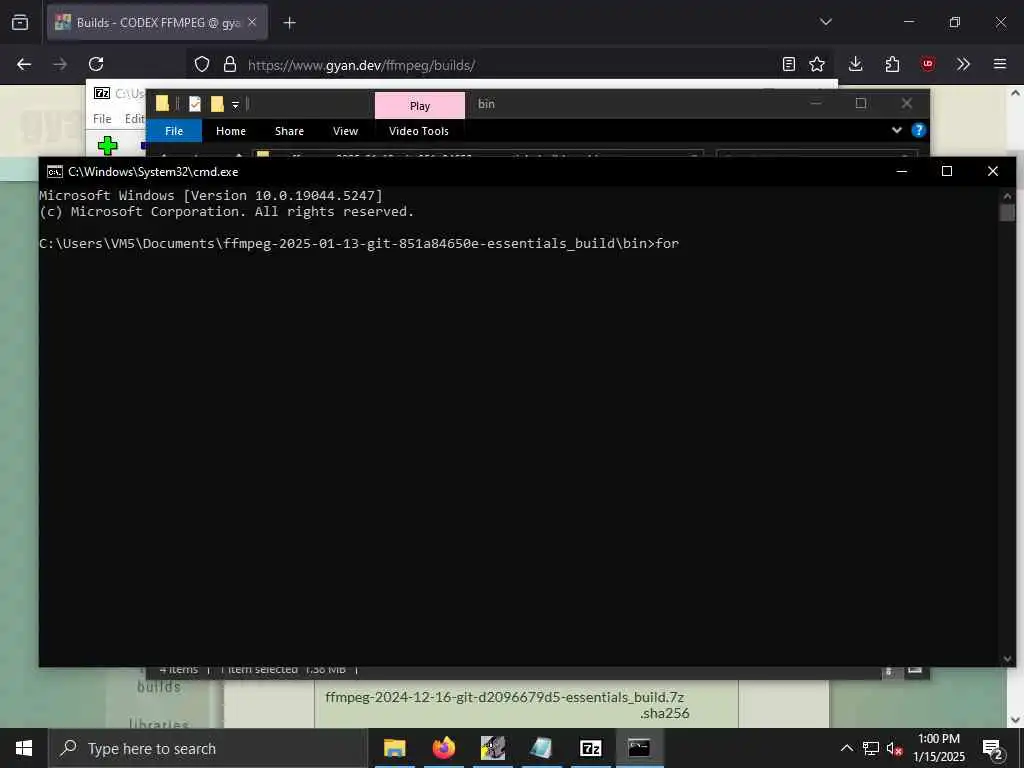Click the cmd scrollbar down arrow
This screenshot has width=1024, height=768.
coord(1007,659)
